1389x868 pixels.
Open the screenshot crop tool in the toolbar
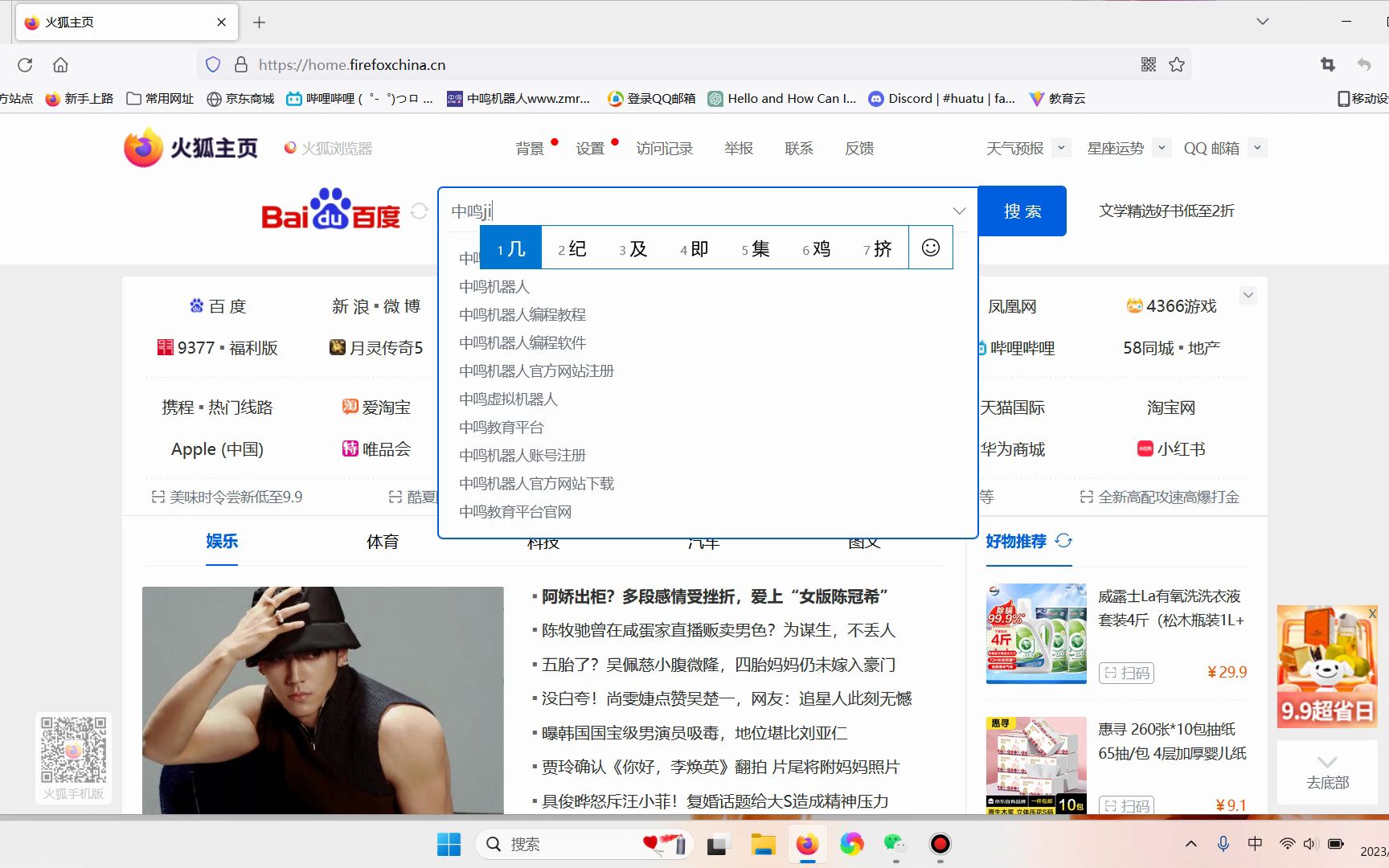click(1328, 64)
